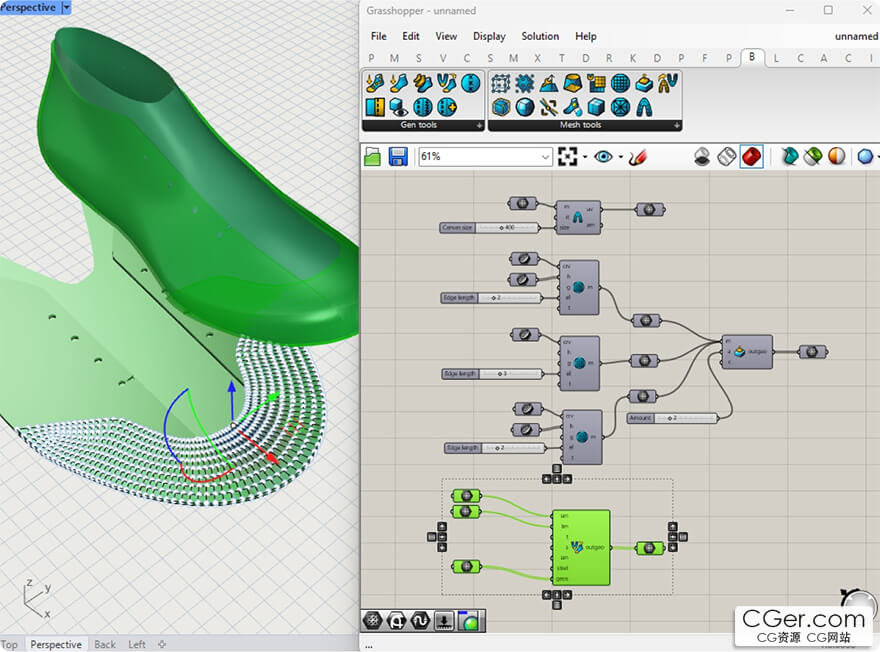
Task: Expand the Gen tools panel plus corner
Action: 479,126
